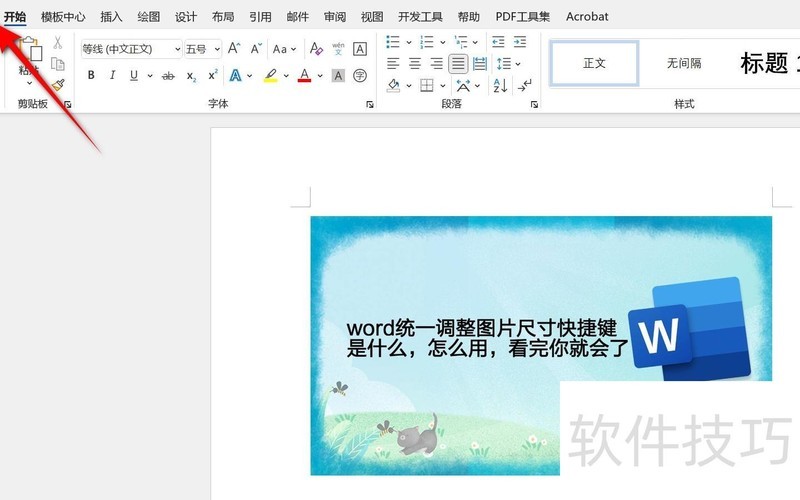Switch to the 审阅 tab
The width and height of the screenshot is (800, 500).
(335, 17)
